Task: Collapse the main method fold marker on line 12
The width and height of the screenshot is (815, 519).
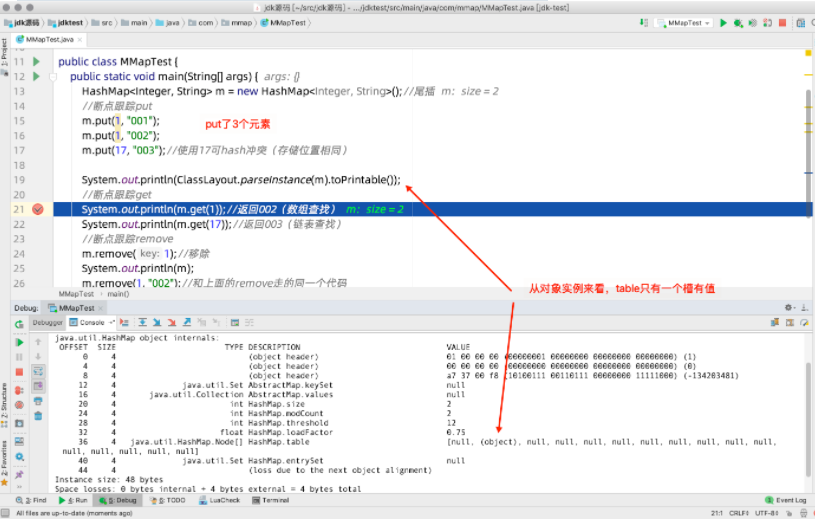Action: (53, 77)
